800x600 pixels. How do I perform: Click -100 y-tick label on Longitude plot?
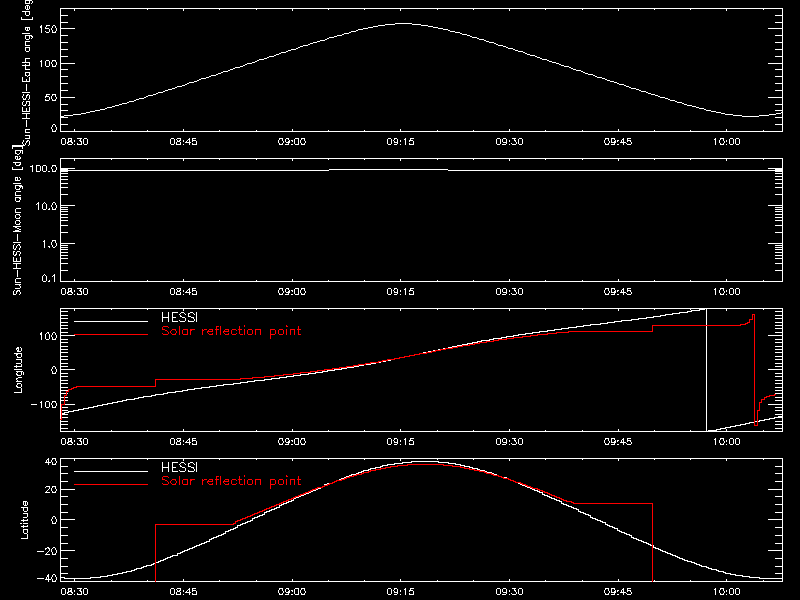click(x=44, y=404)
